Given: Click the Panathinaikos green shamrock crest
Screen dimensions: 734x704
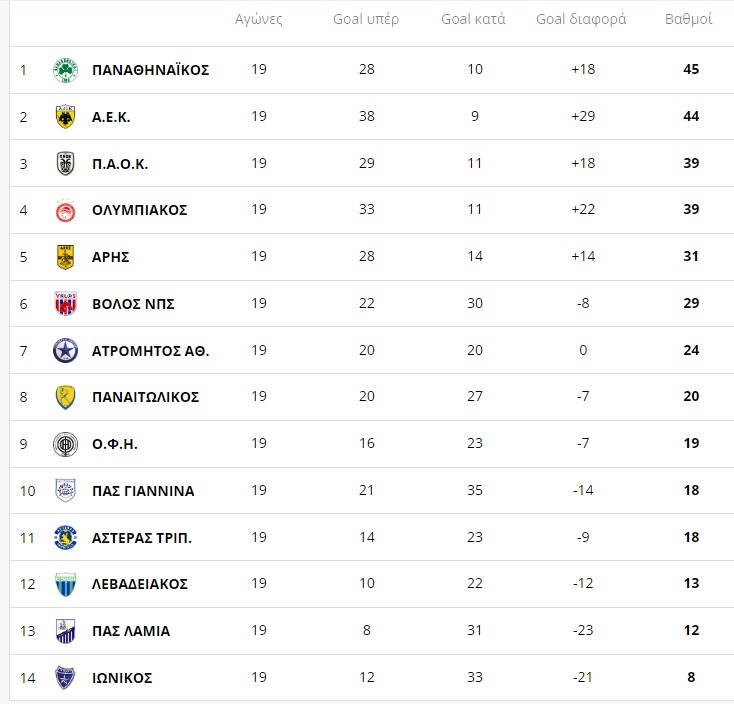Looking at the screenshot, I should tap(66, 70).
